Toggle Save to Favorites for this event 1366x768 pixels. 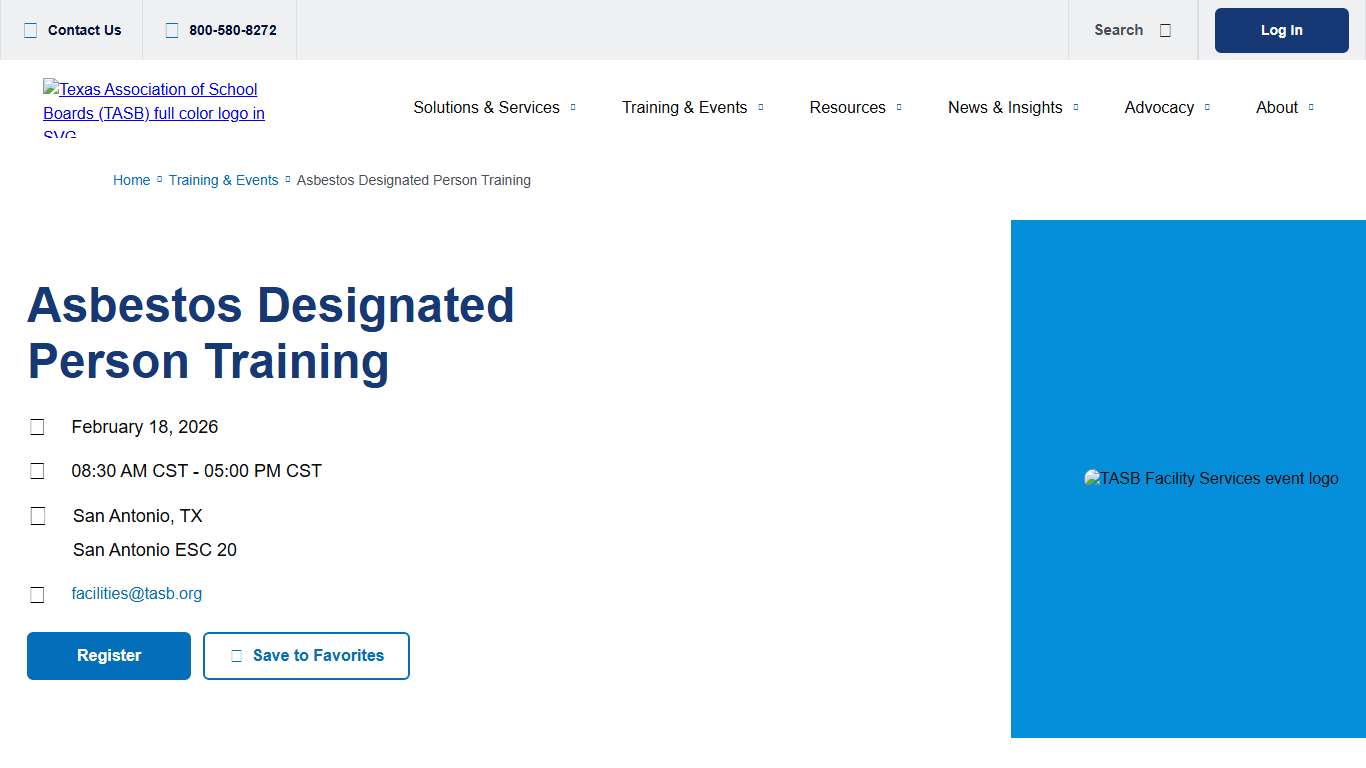click(x=306, y=656)
